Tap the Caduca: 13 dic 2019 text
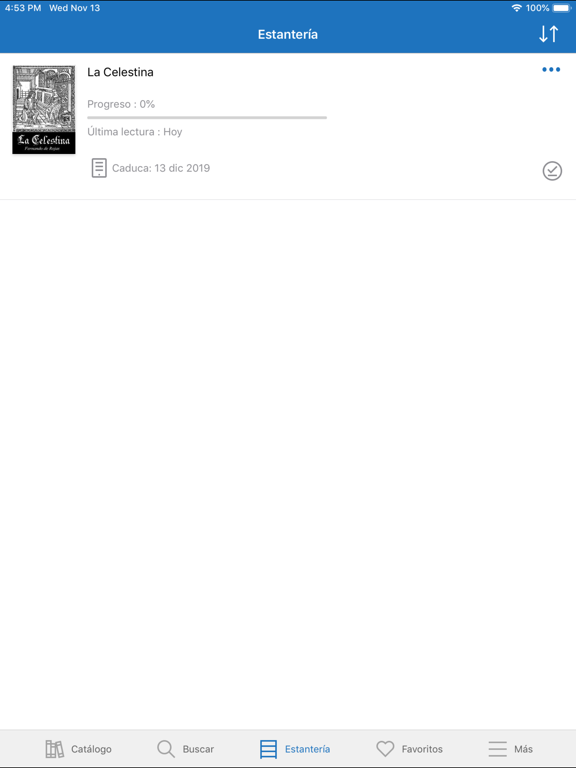576x768 pixels. (x=161, y=168)
